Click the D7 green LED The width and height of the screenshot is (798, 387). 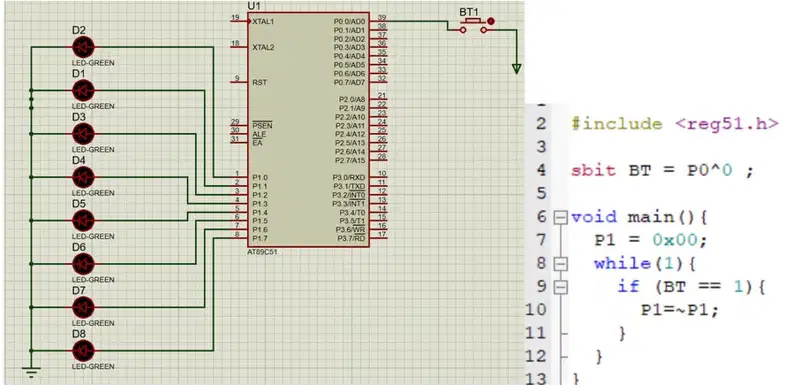click(83, 307)
